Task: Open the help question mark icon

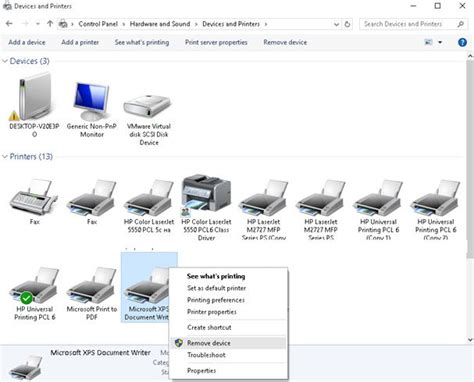Action: (462, 42)
